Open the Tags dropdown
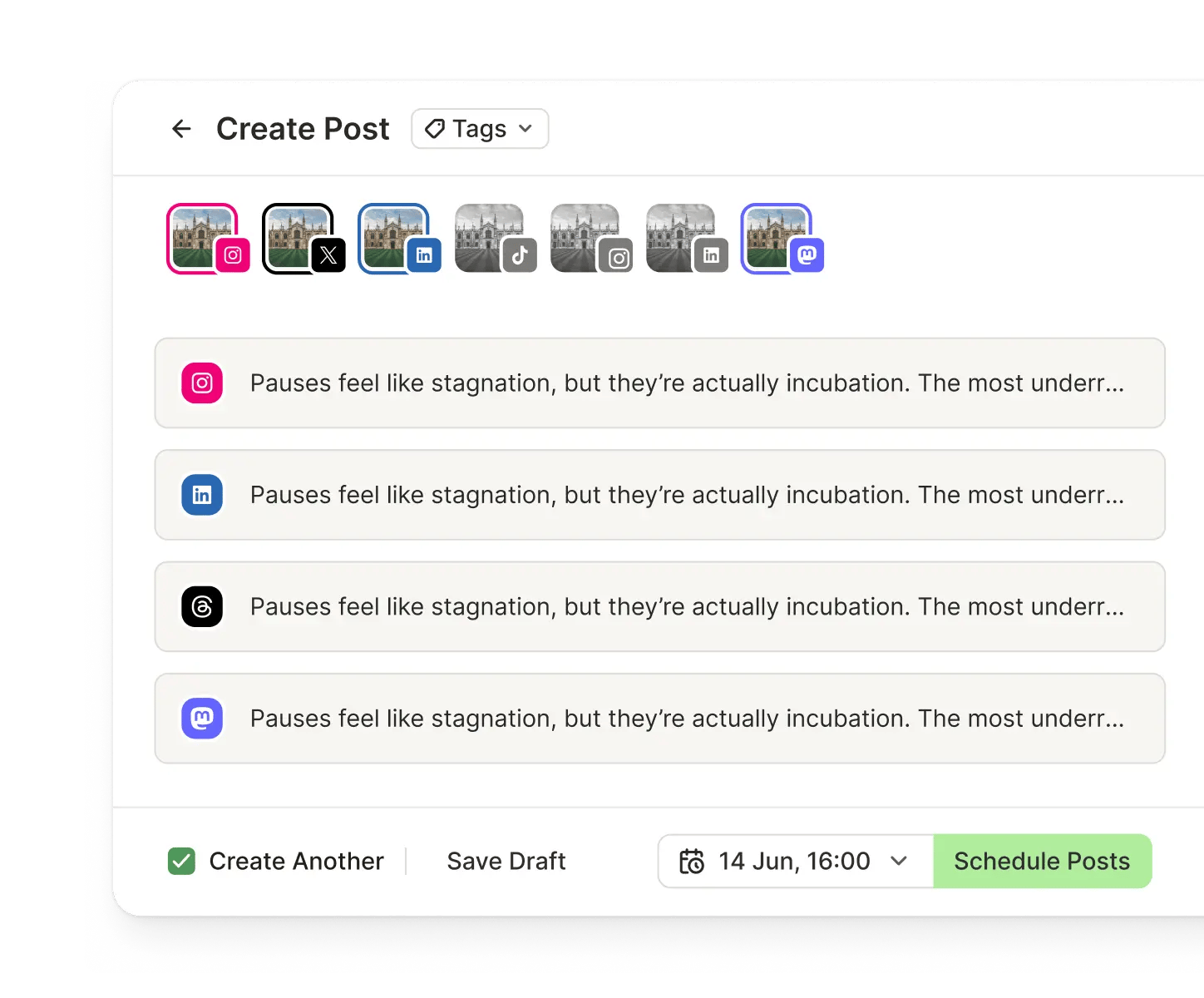 tap(479, 129)
